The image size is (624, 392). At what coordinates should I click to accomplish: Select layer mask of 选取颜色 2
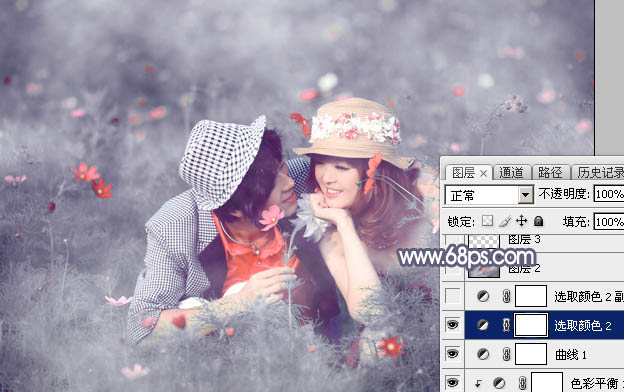[x=531, y=325]
